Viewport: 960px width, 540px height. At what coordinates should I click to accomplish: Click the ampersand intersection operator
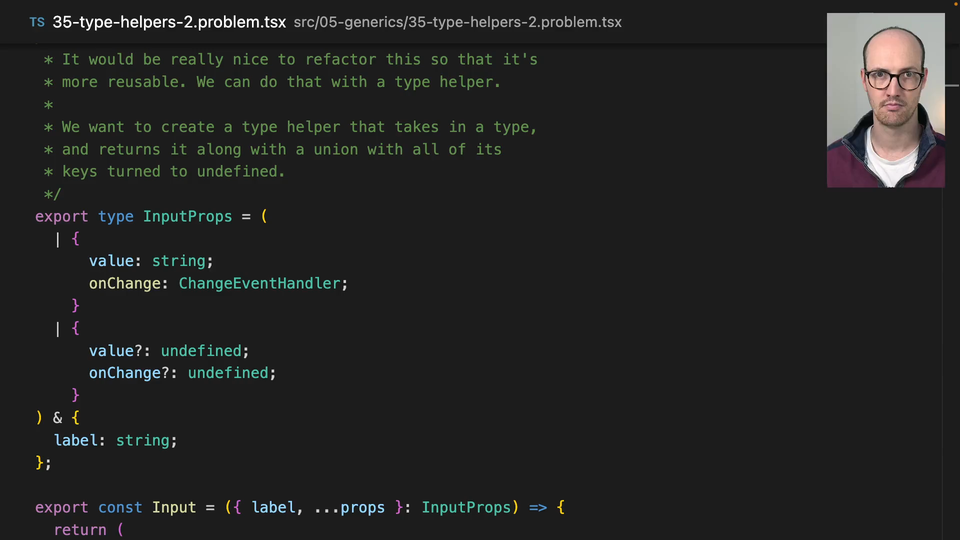pyautogui.click(x=58, y=418)
